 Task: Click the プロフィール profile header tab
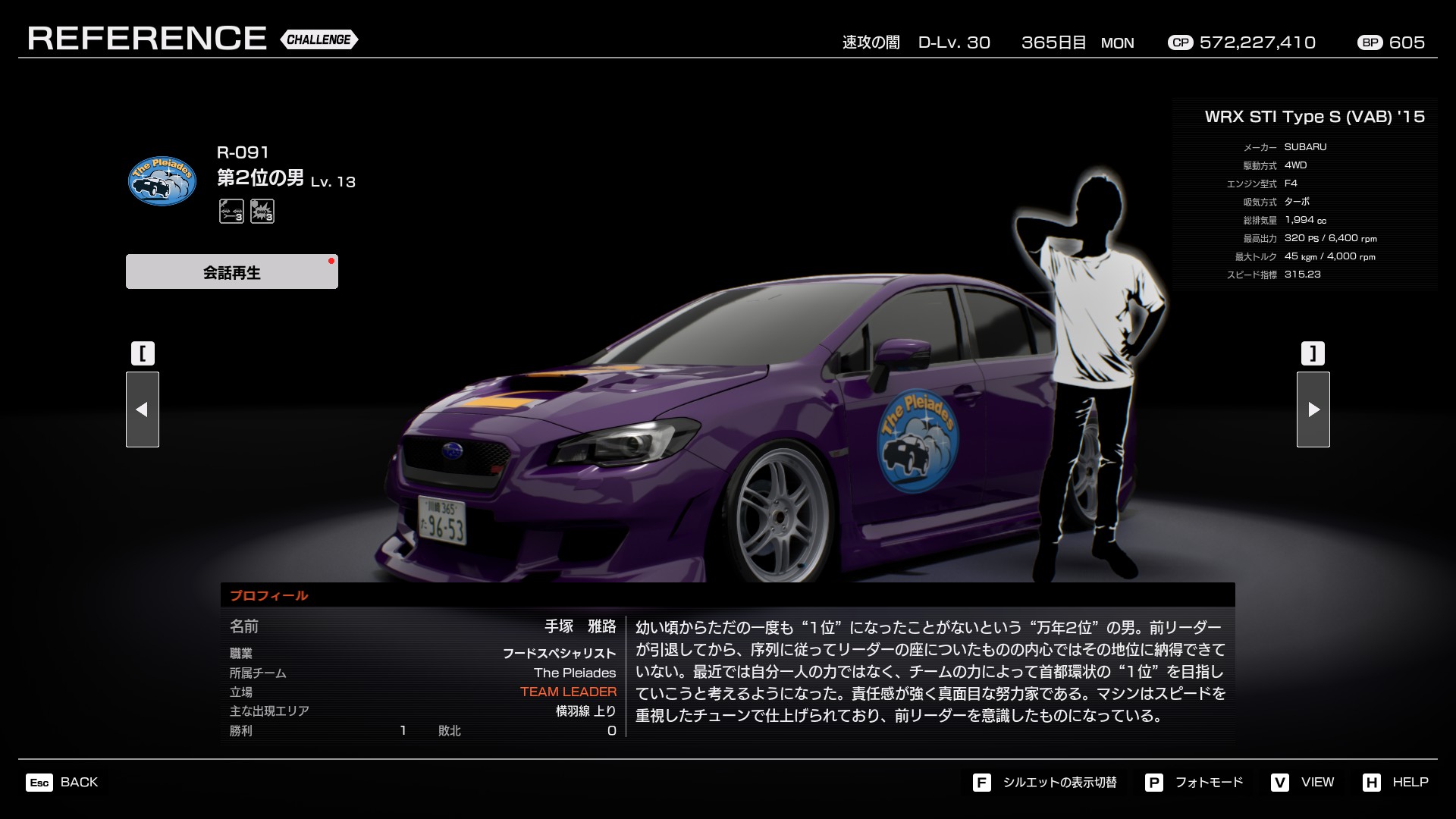click(x=269, y=595)
